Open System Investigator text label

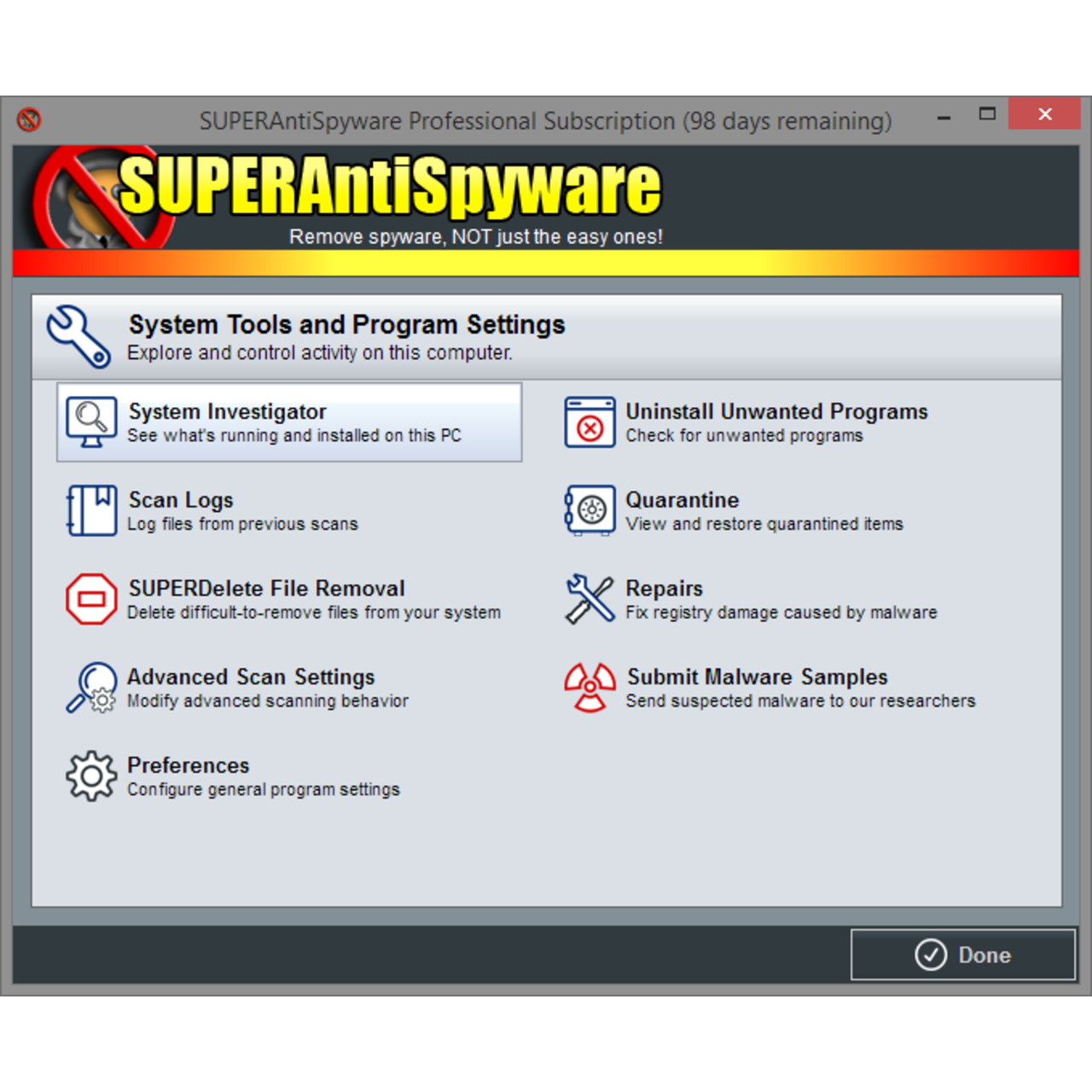[227, 412]
